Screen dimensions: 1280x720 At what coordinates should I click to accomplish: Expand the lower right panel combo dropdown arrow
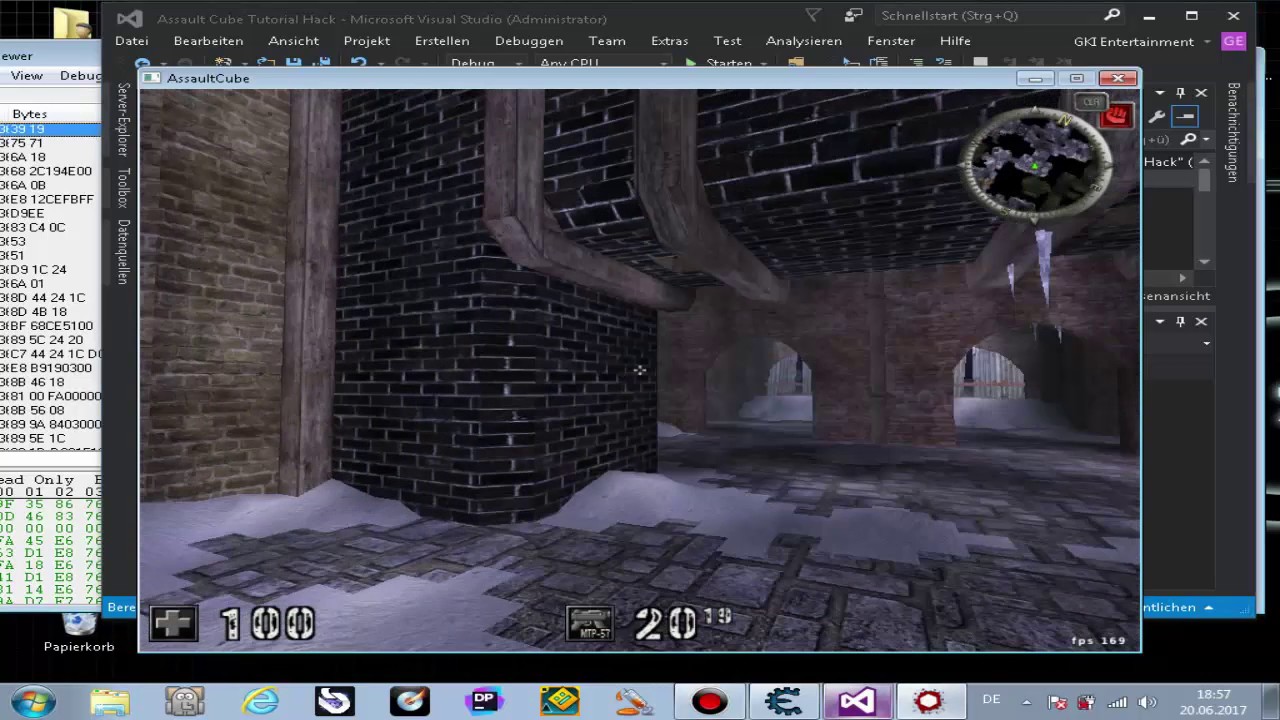tap(1207, 344)
